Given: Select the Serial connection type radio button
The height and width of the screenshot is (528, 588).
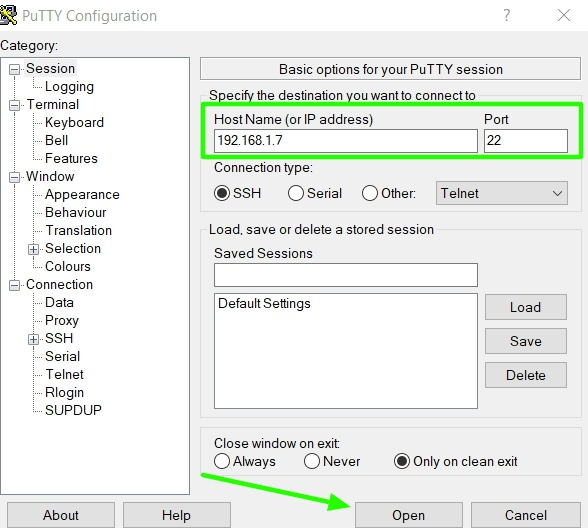Looking at the screenshot, I should click(296, 193).
